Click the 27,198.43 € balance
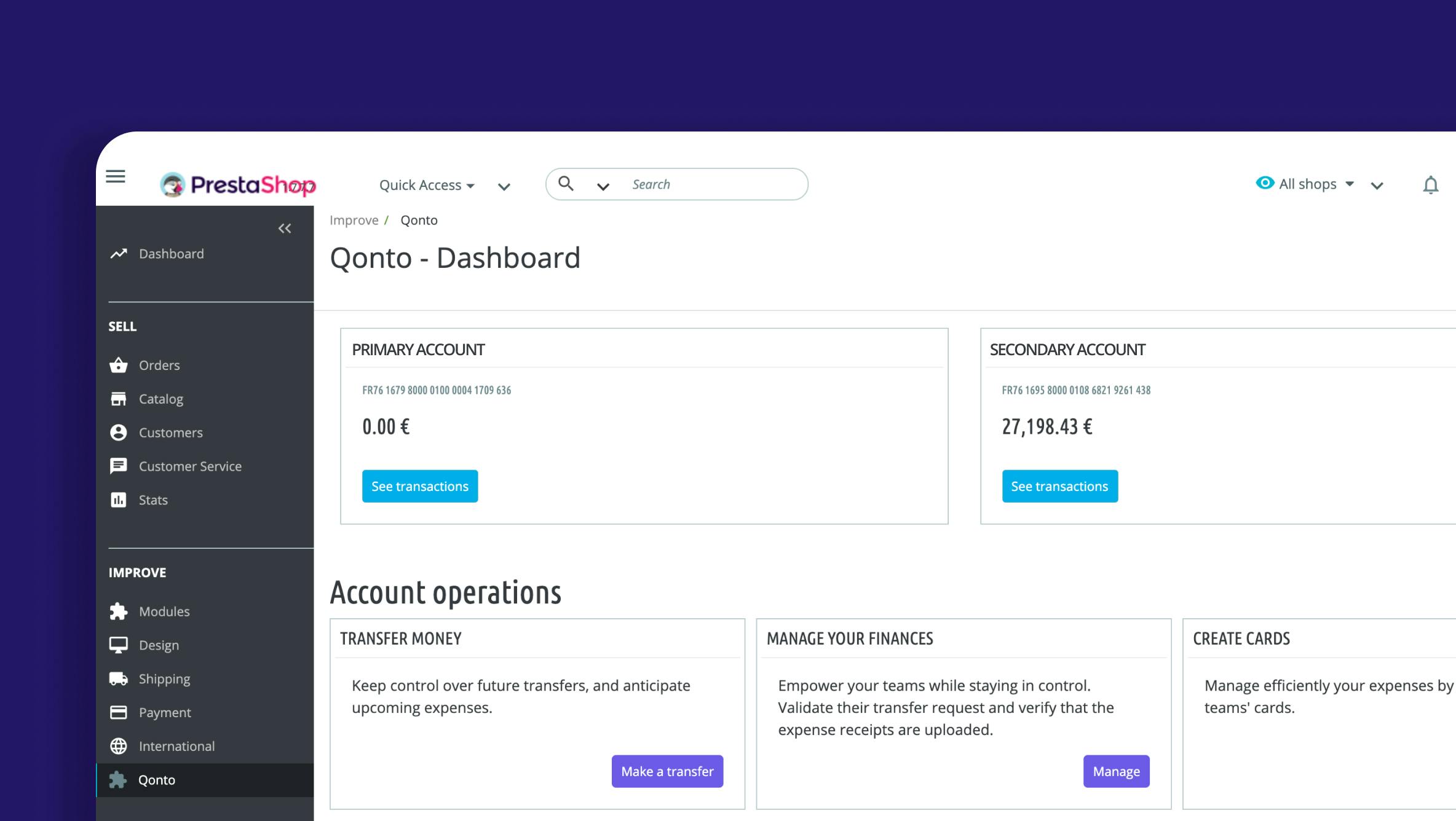Image resolution: width=1456 pixels, height=821 pixels. [x=1047, y=426]
